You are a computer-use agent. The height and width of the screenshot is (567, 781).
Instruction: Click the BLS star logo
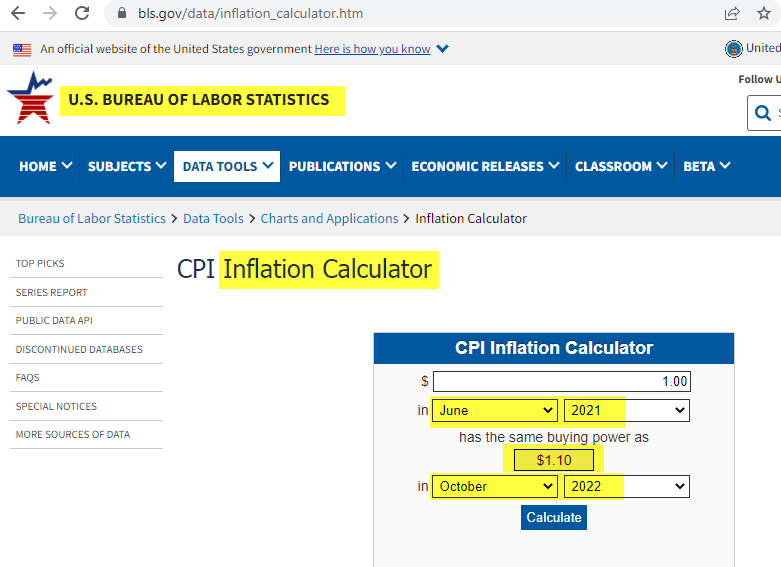pyautogui.click(x=31, y=98)
